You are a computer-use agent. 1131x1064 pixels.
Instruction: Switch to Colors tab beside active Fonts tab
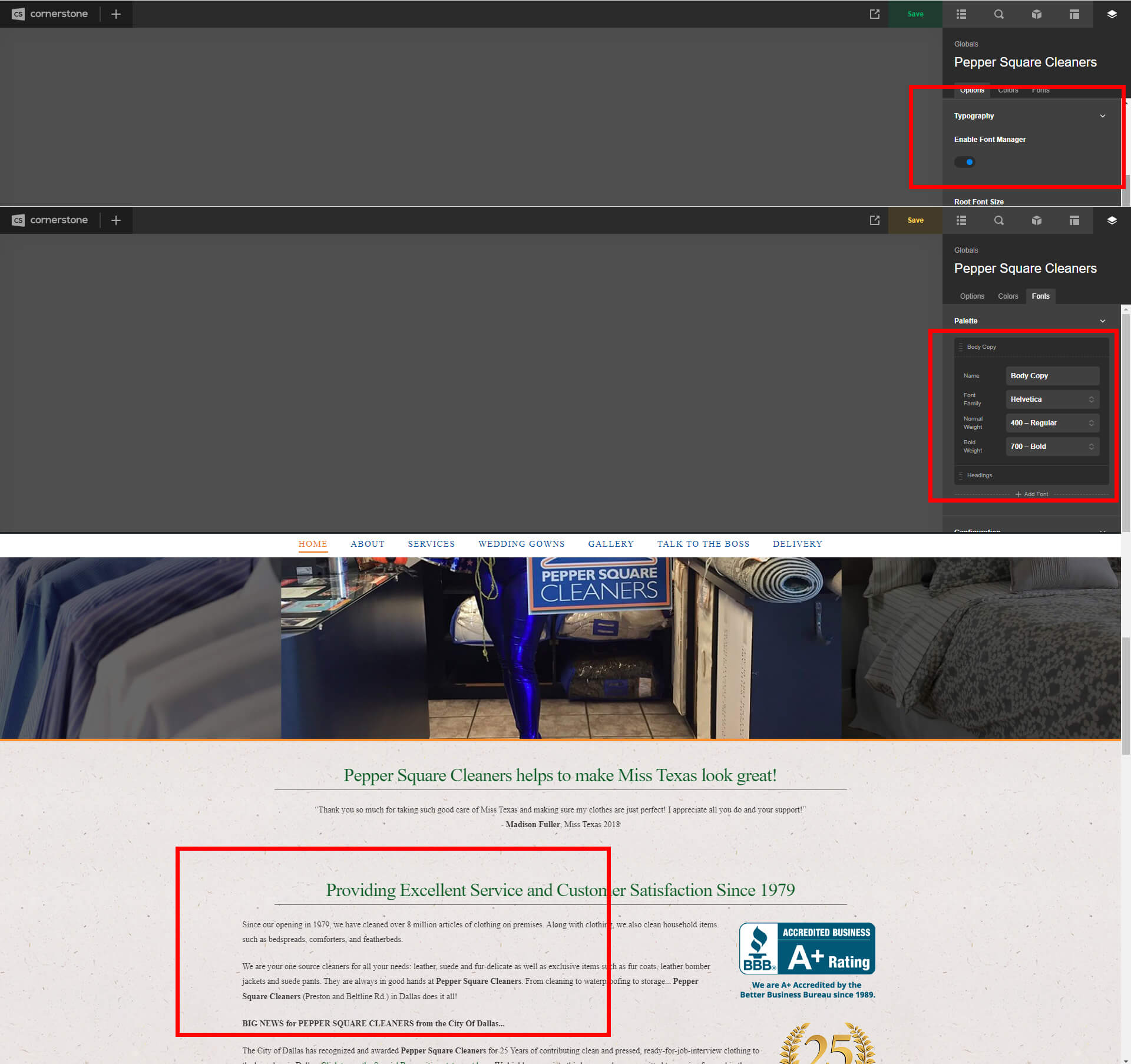coord(1008,296)
